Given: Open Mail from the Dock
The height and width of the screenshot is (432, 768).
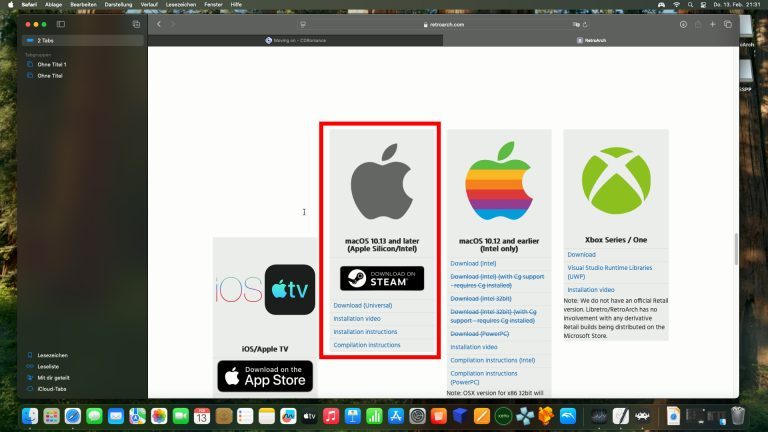Looking at the screenshot, I should [116, 416].
